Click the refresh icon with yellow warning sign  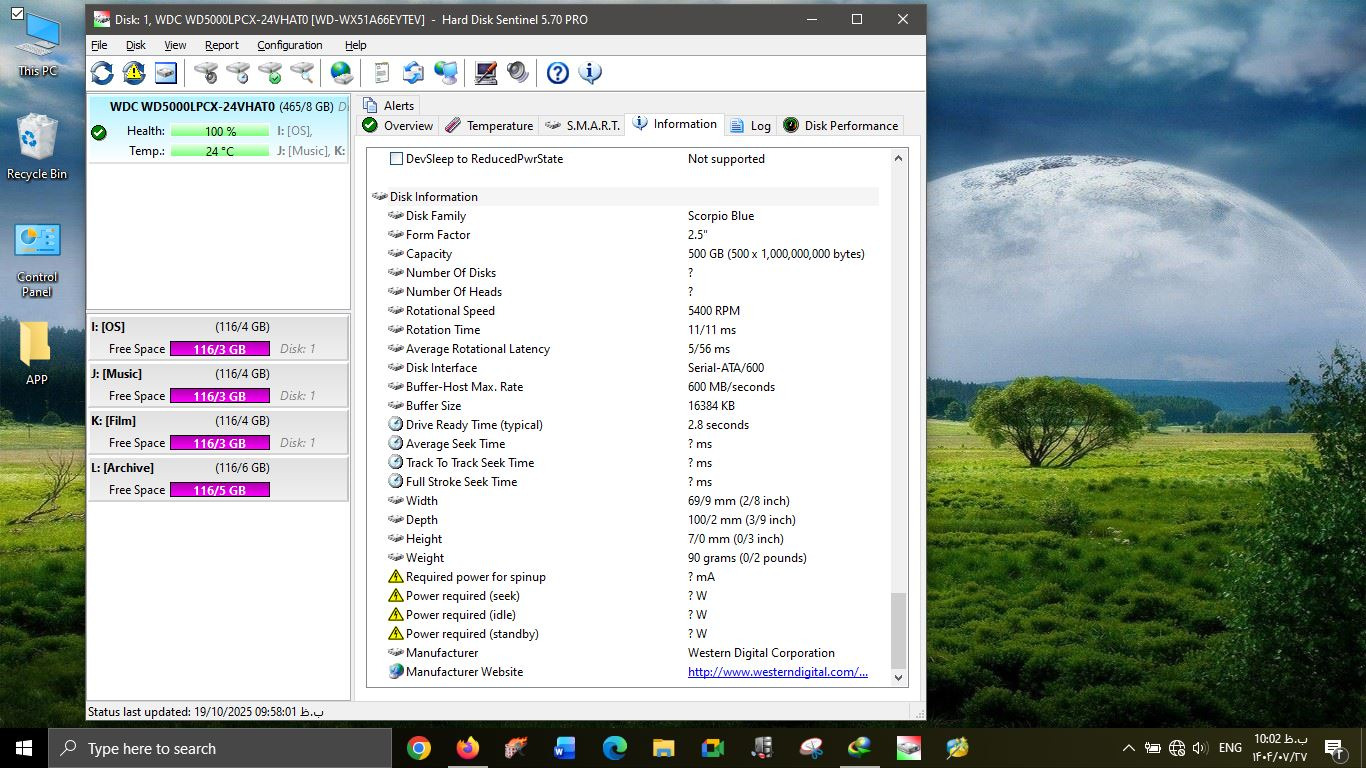pyautogui.click(x=134, y=73)
